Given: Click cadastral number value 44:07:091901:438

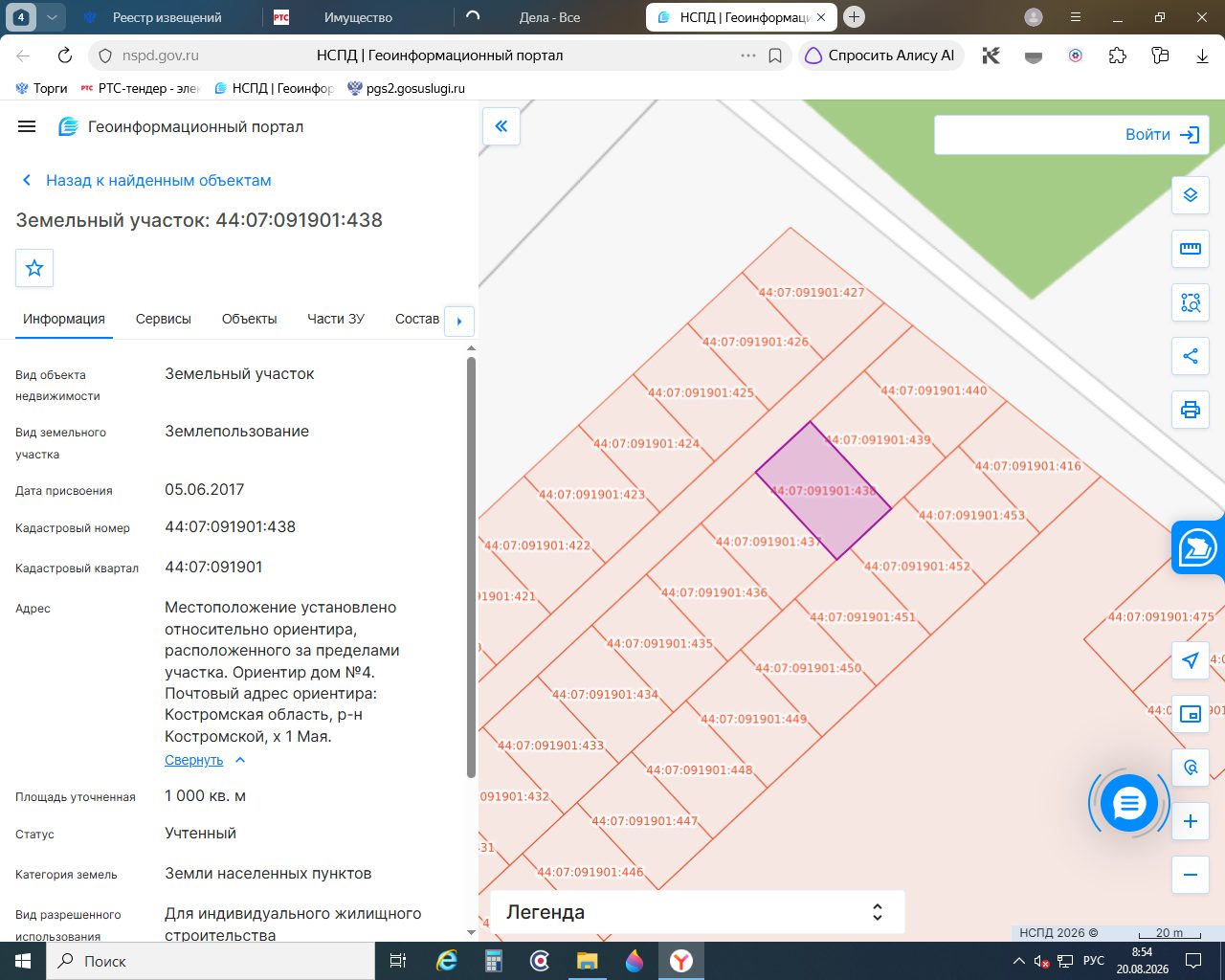Looking at the screenshot, I should click(x=230, y=526).
